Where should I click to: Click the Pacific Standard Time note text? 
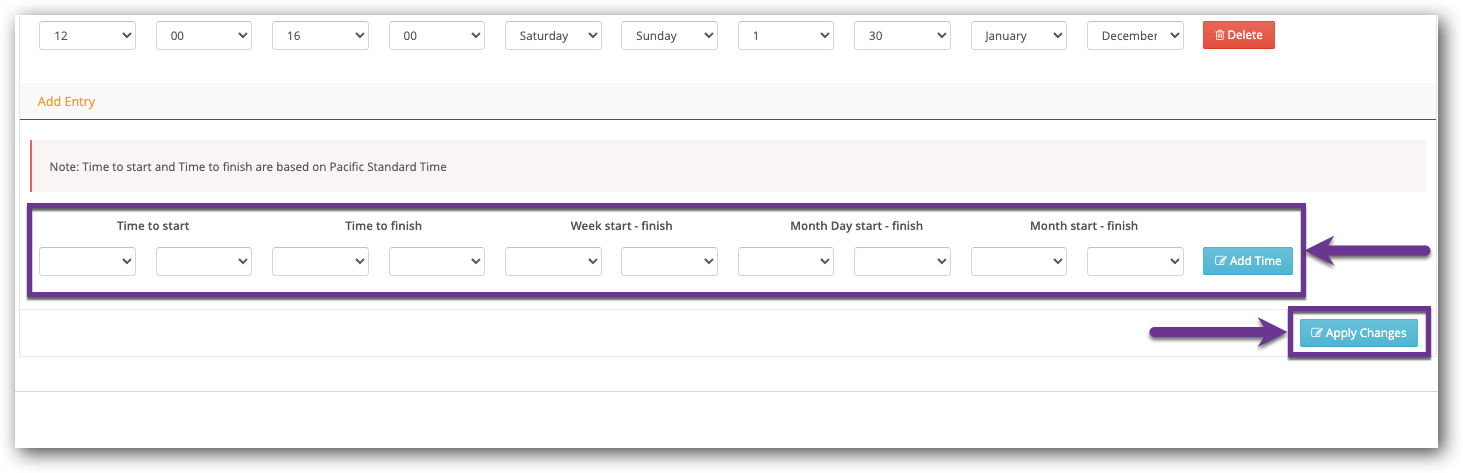point(248,167)
